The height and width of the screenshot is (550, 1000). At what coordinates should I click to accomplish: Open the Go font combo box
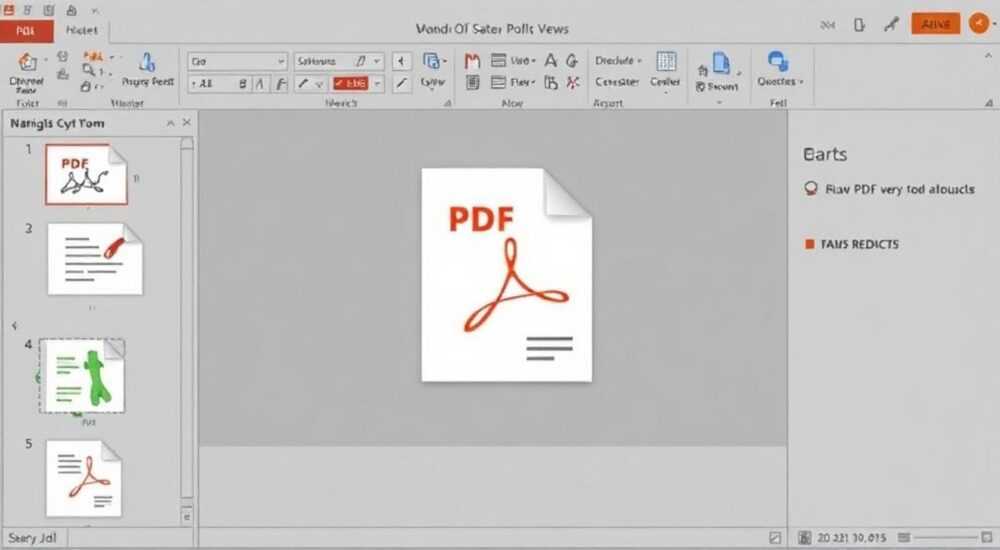point(237,61)
